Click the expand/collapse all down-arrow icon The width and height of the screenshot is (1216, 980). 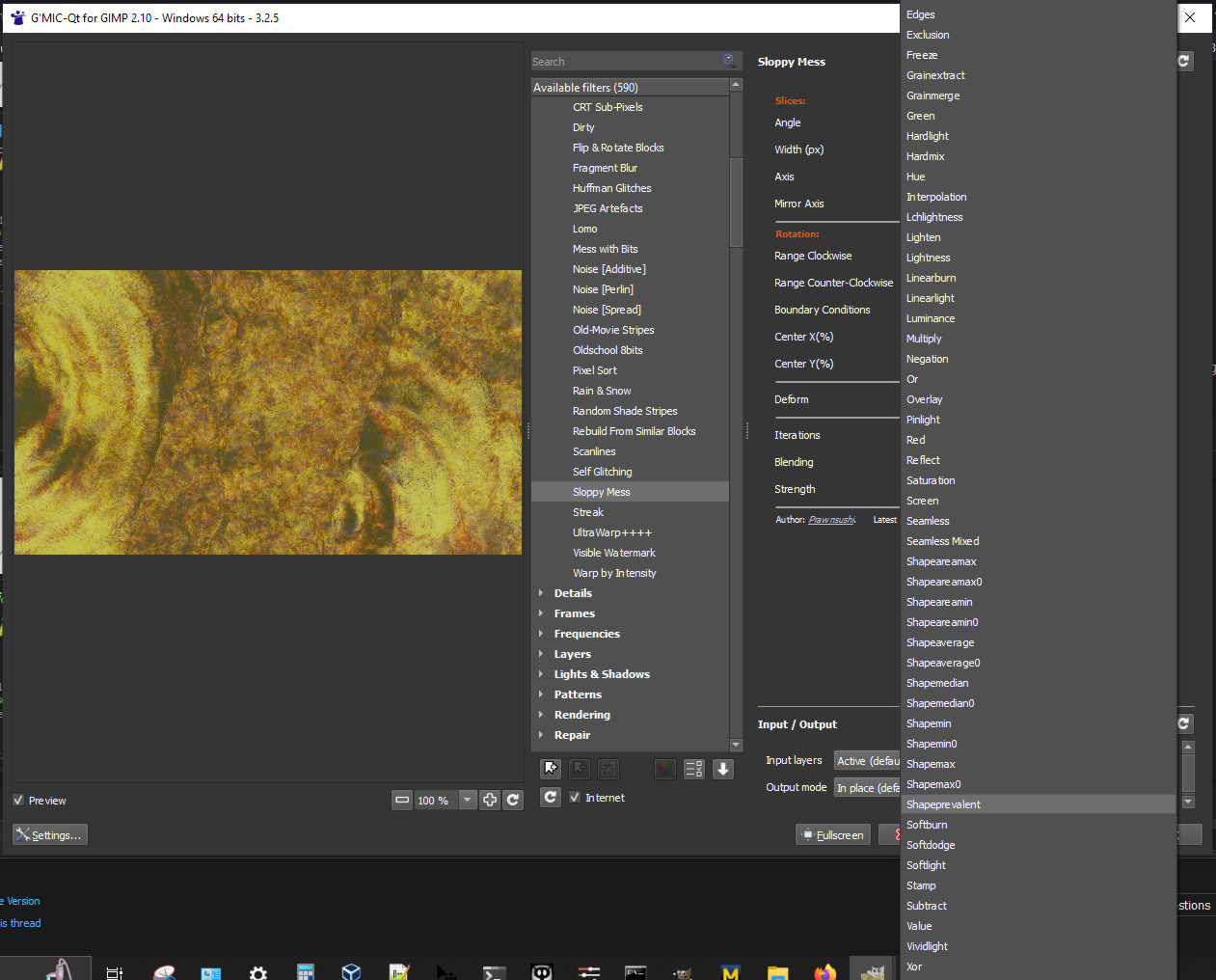[723, 769]
